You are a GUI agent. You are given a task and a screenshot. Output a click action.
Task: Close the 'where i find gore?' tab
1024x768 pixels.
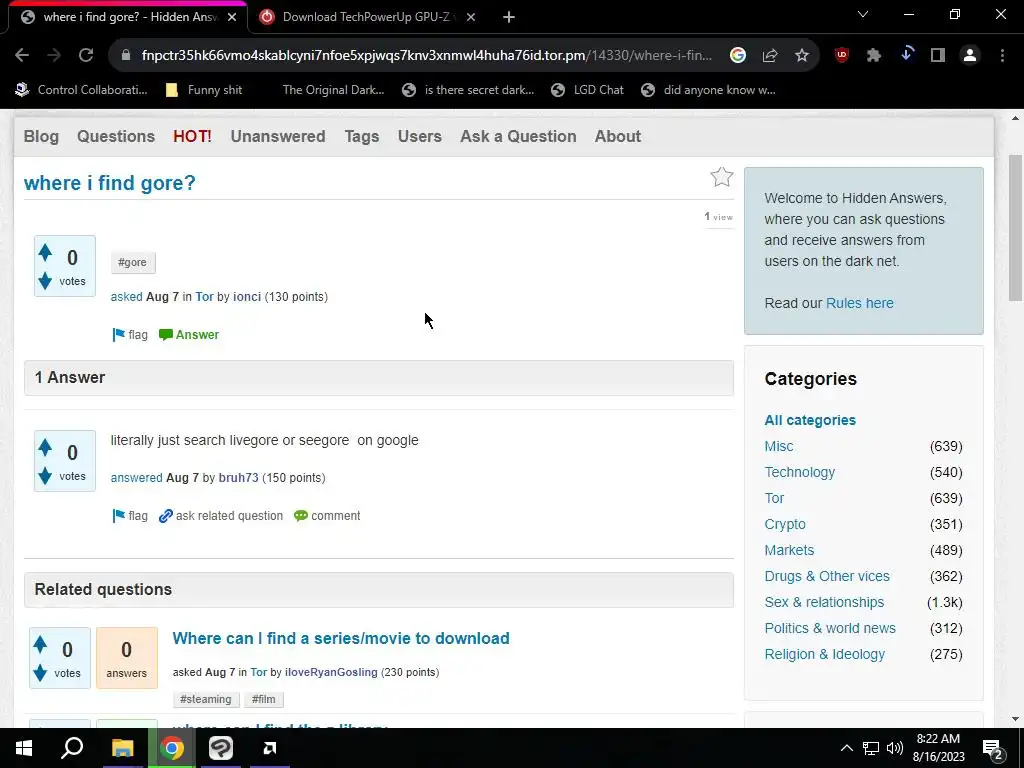tap(232, 18)
